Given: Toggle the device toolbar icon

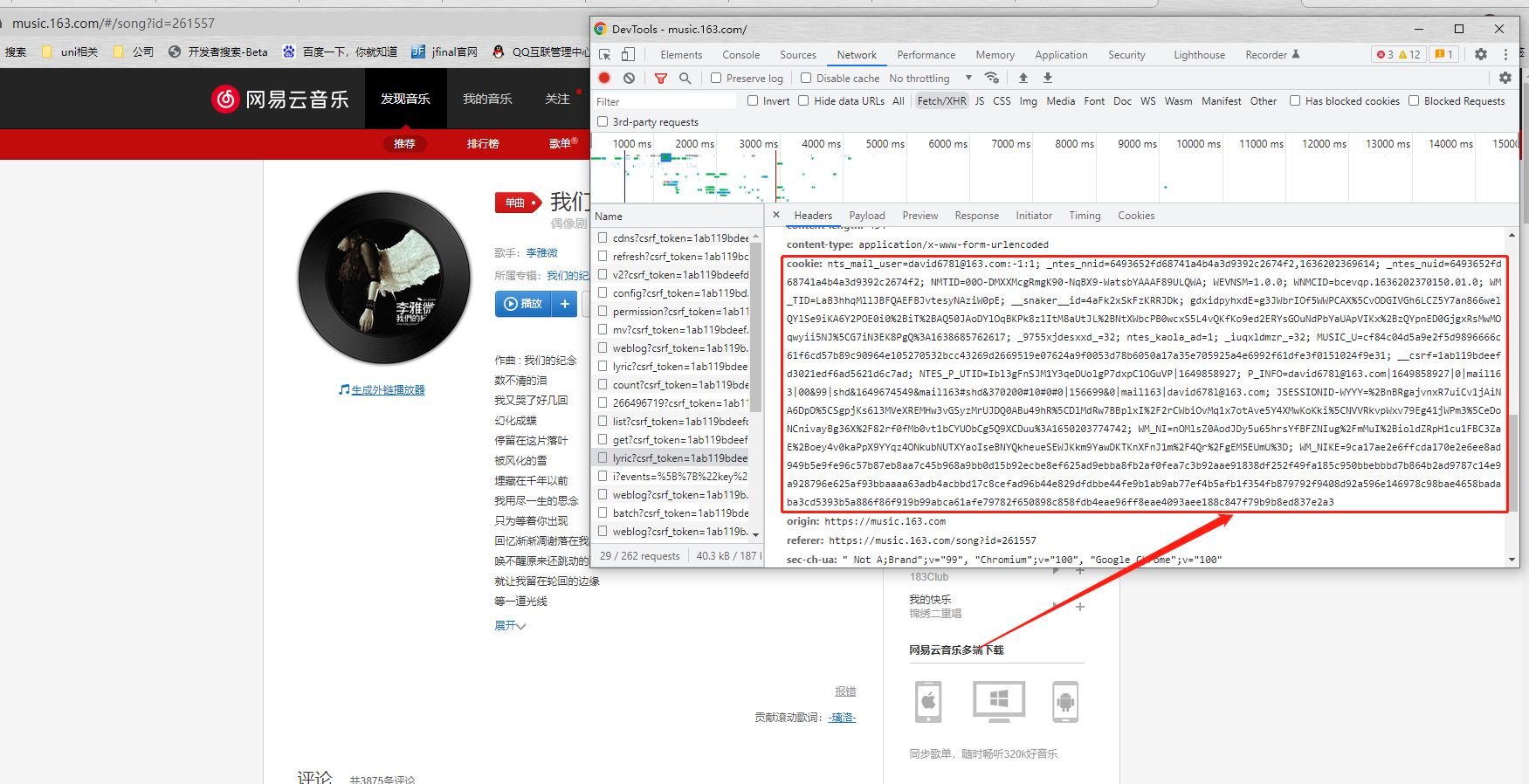Looking at the screenshot, I should (628, 54).
